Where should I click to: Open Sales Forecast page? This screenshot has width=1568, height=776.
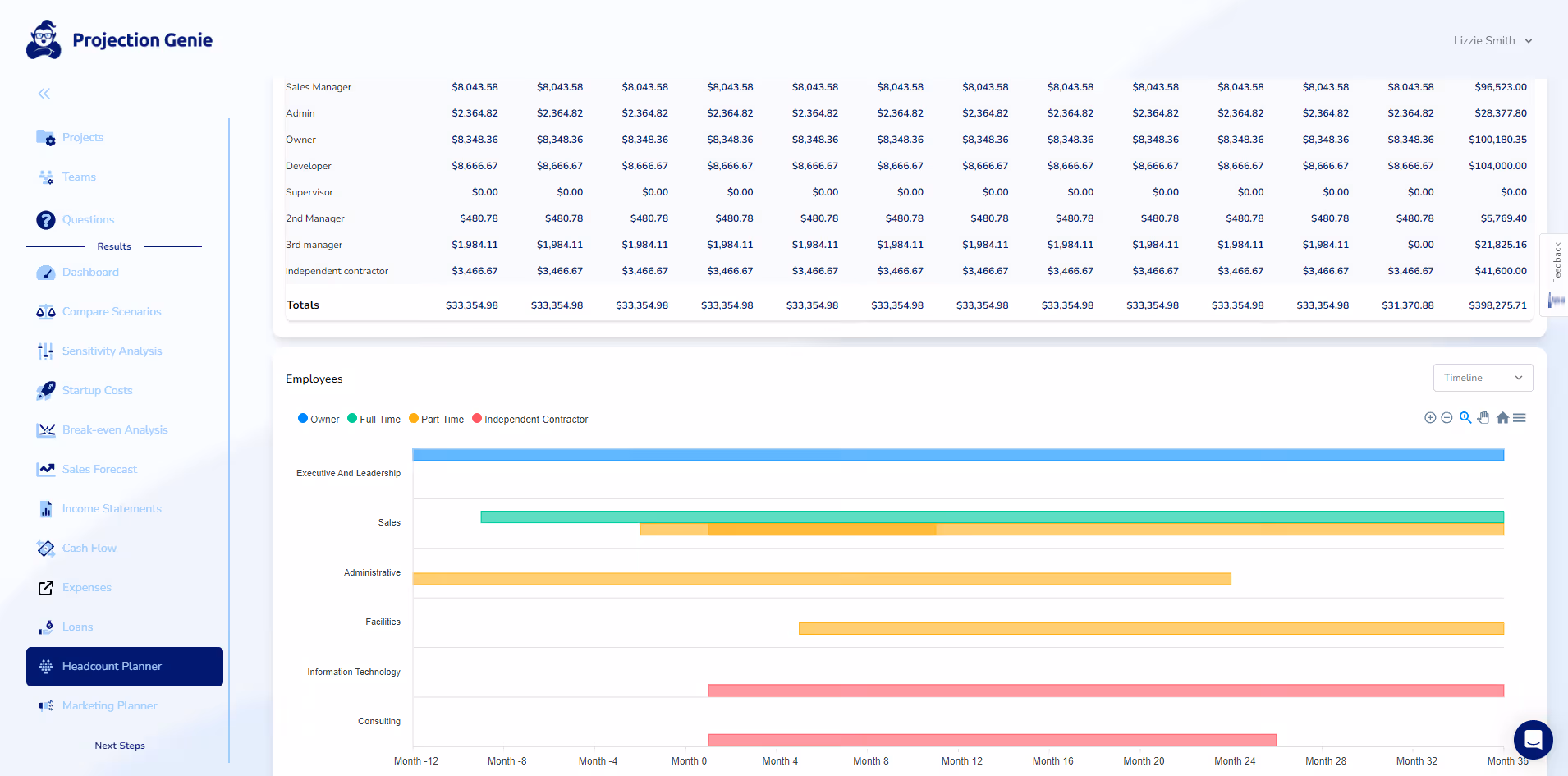(x=99, y=469)
